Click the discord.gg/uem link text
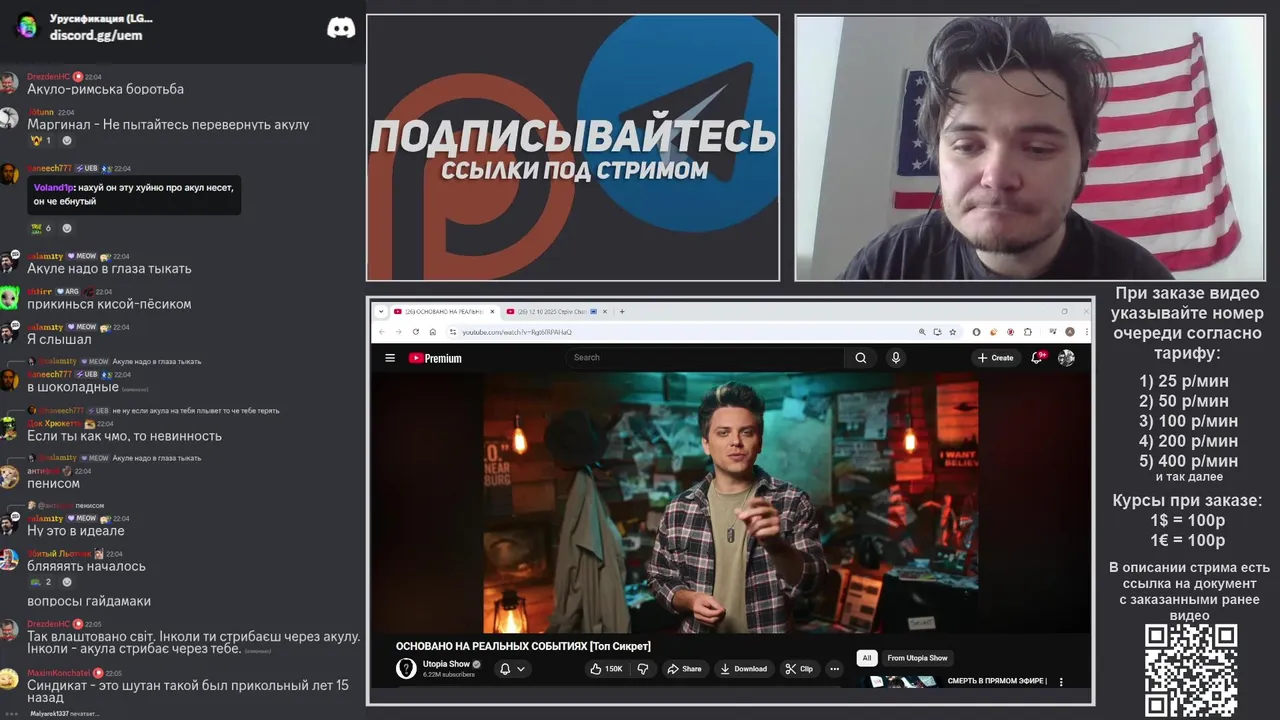Screen dimensions: 1280x720 coord(96,35)
